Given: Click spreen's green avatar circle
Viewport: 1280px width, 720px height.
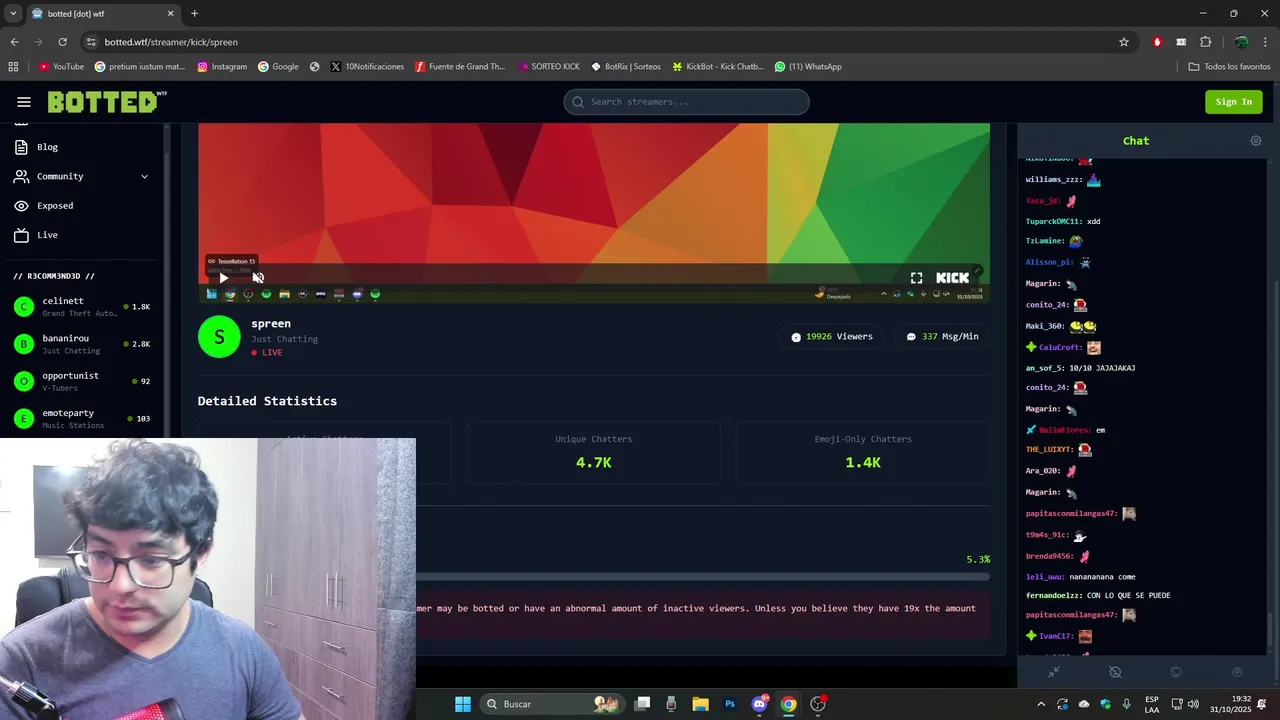Looking at the screenshot, I should (219, 337).
